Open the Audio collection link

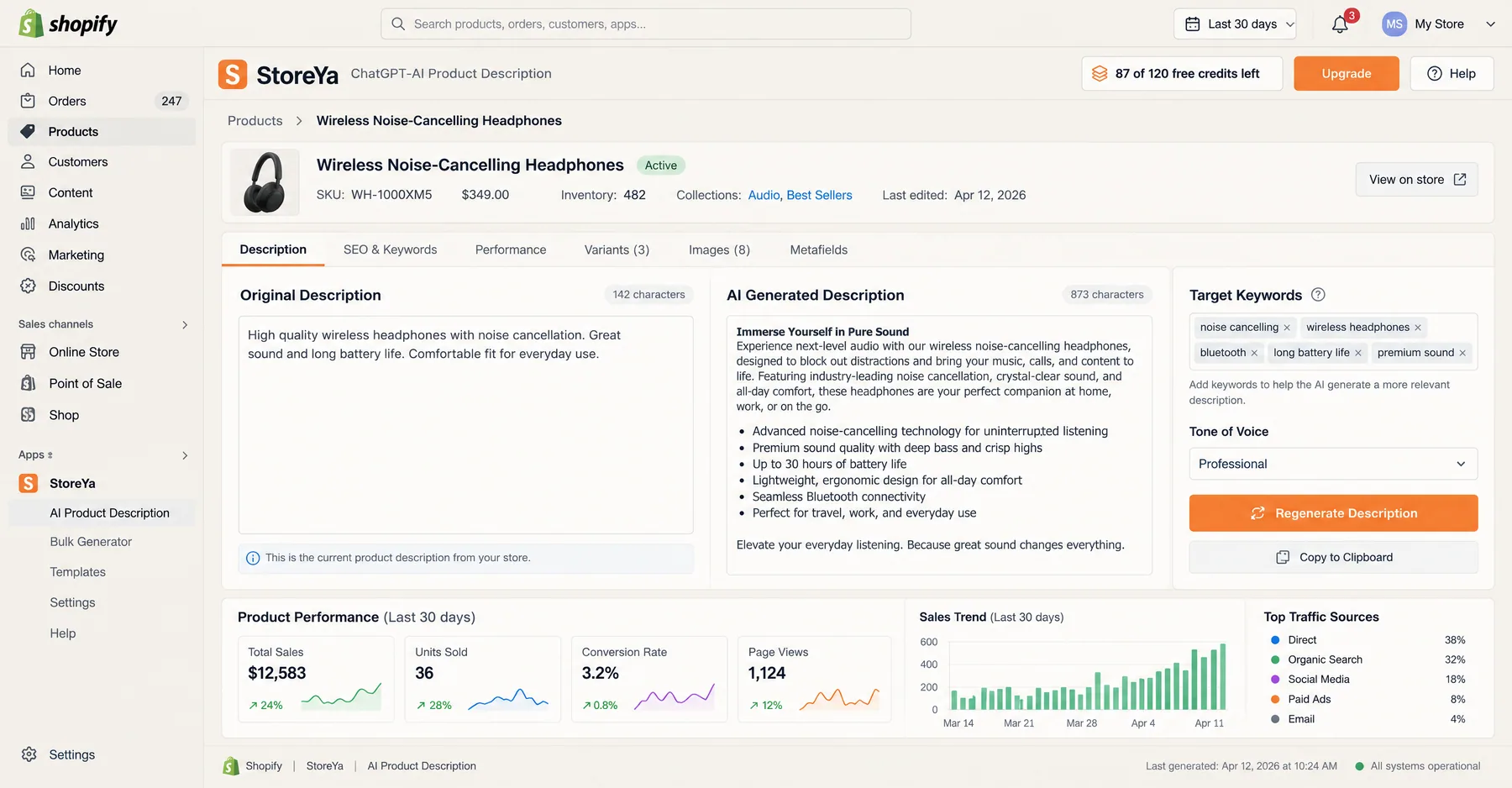(764, 195)
